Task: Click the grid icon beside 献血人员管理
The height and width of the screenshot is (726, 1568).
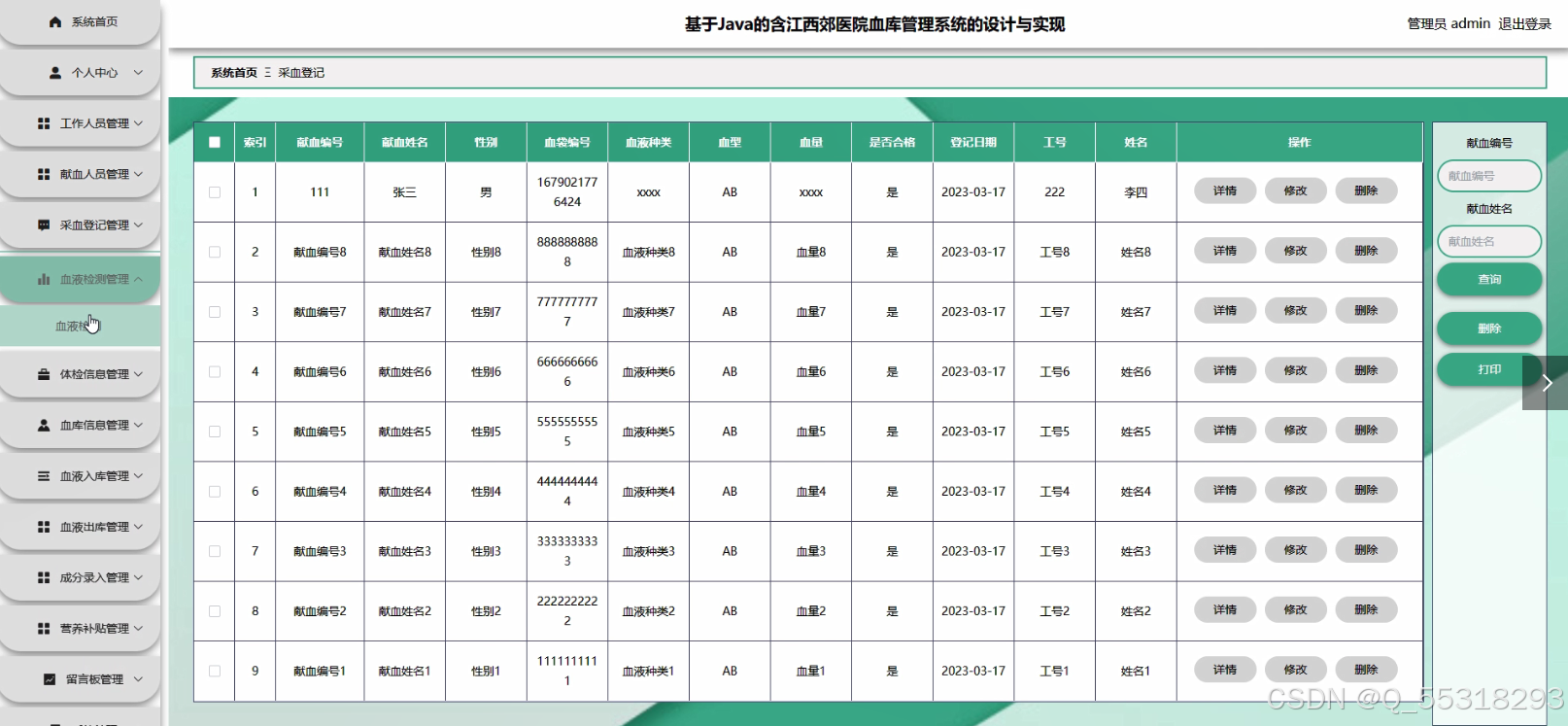Action: click(x=44, y=174)
